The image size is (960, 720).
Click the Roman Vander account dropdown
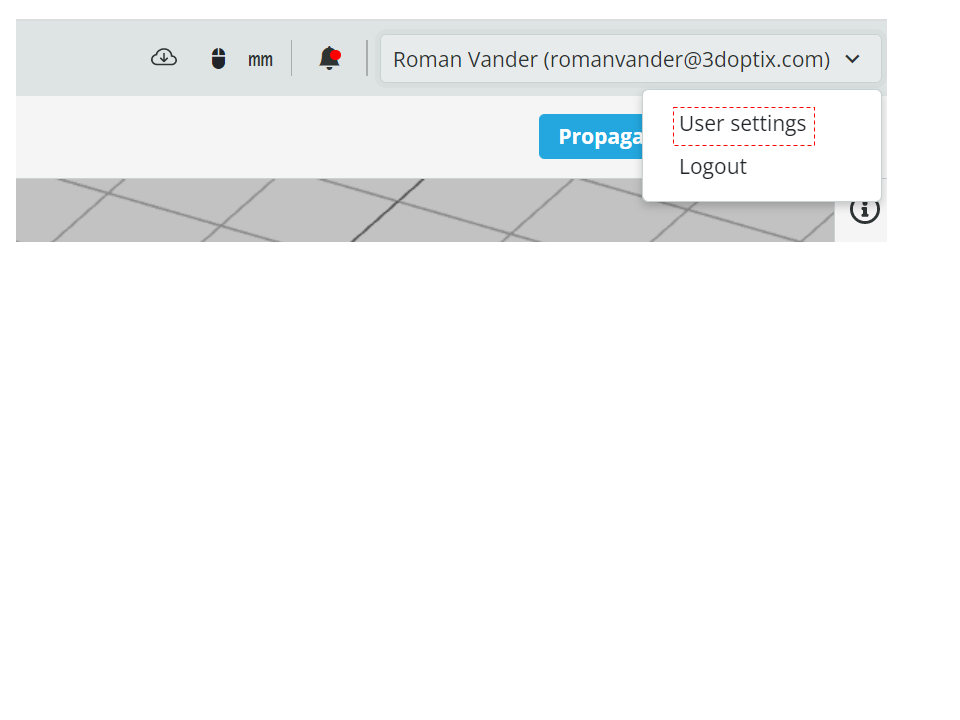tap(631, 59)
